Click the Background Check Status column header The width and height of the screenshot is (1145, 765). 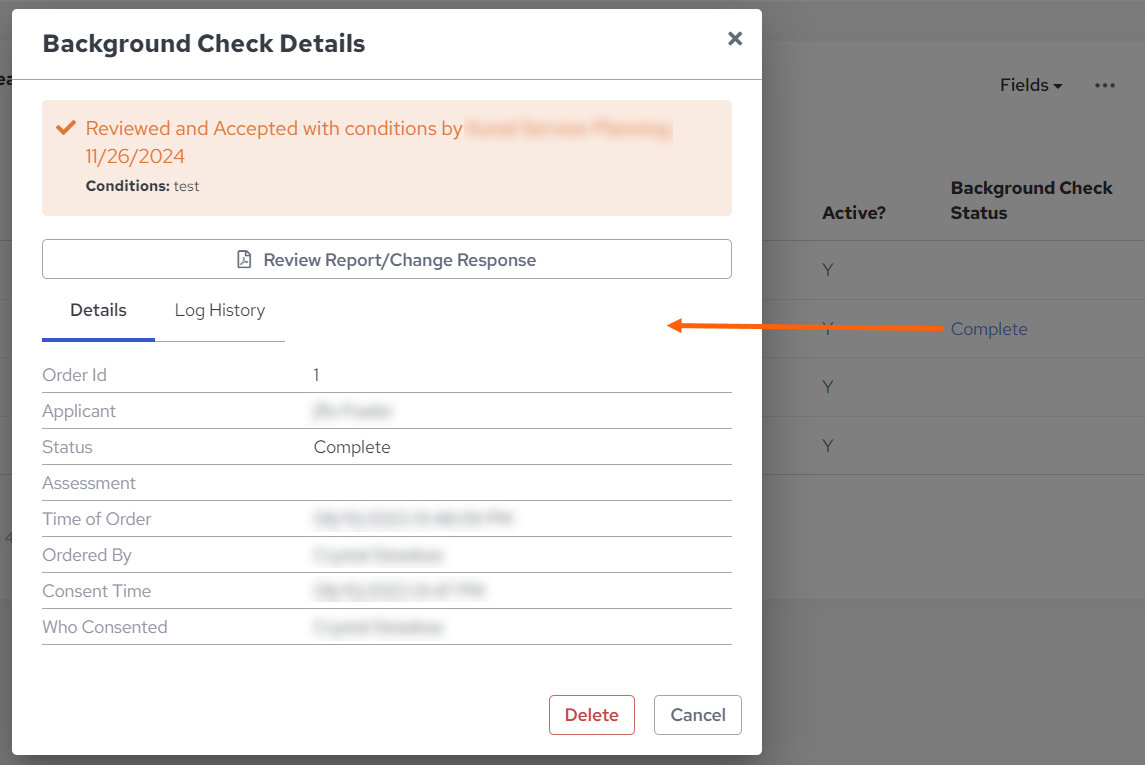click(1031, 200)
